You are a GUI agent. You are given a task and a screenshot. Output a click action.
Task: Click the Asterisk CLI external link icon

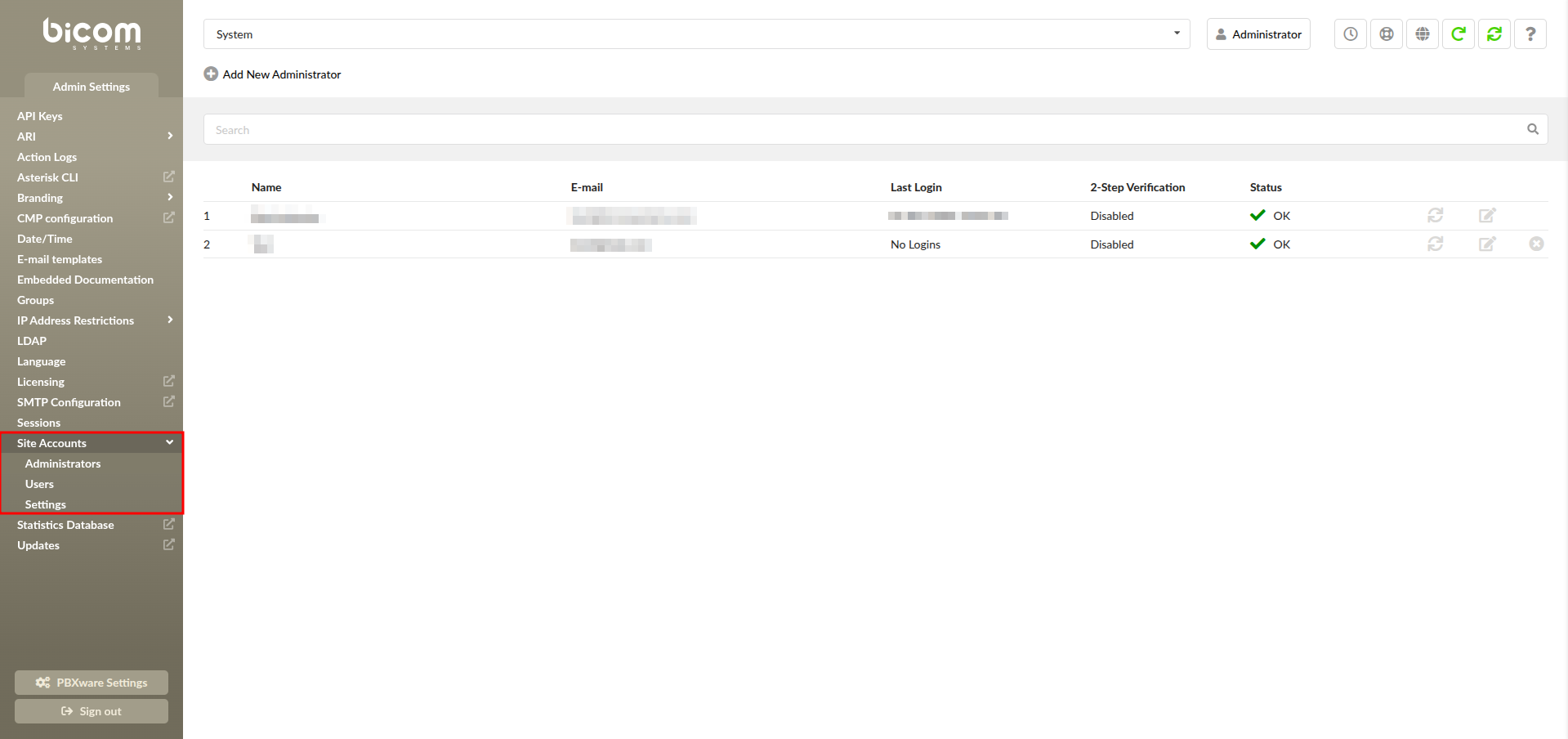coord(169,177)
